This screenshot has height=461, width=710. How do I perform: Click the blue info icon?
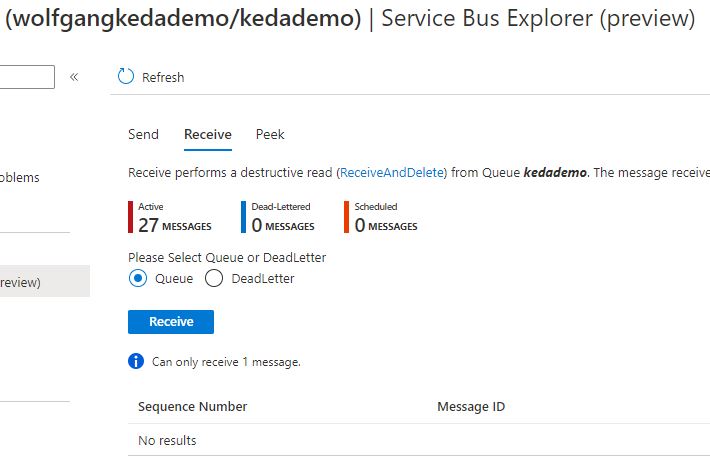coord(136,361)
